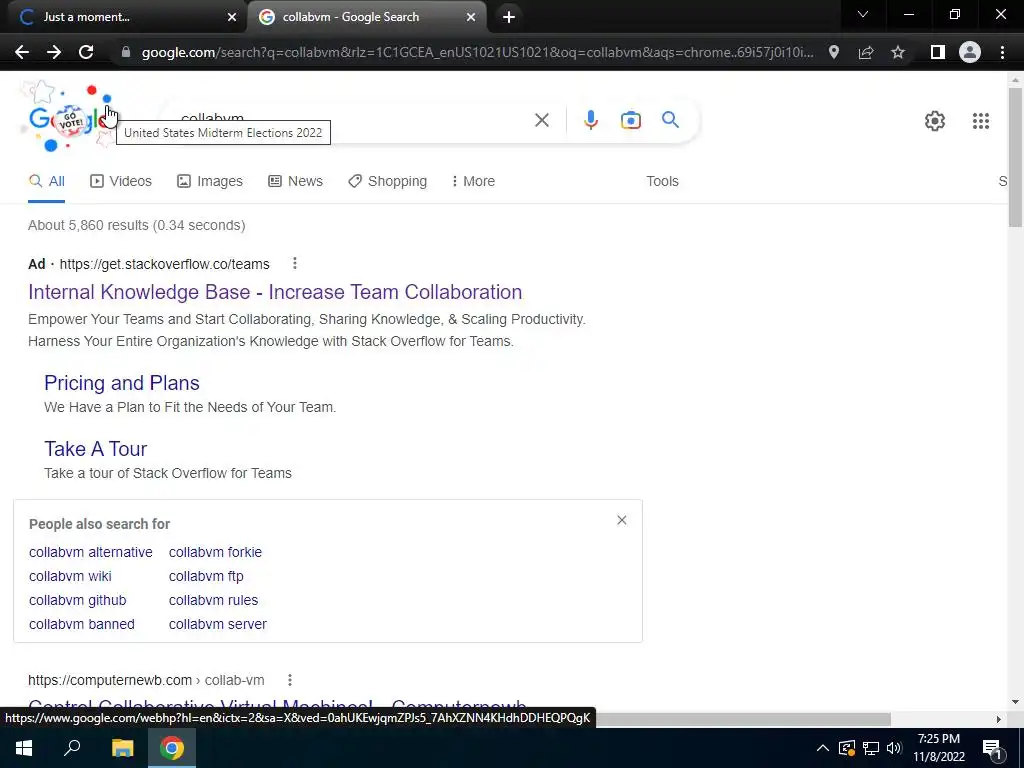Go forward using the browser forward arrow
This screenshot has width=1024, height=768.
click(x=54, y=52)
